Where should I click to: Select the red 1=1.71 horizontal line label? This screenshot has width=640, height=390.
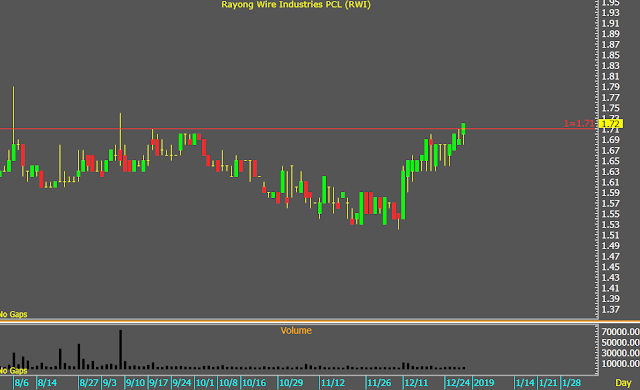tap(579, 123)
